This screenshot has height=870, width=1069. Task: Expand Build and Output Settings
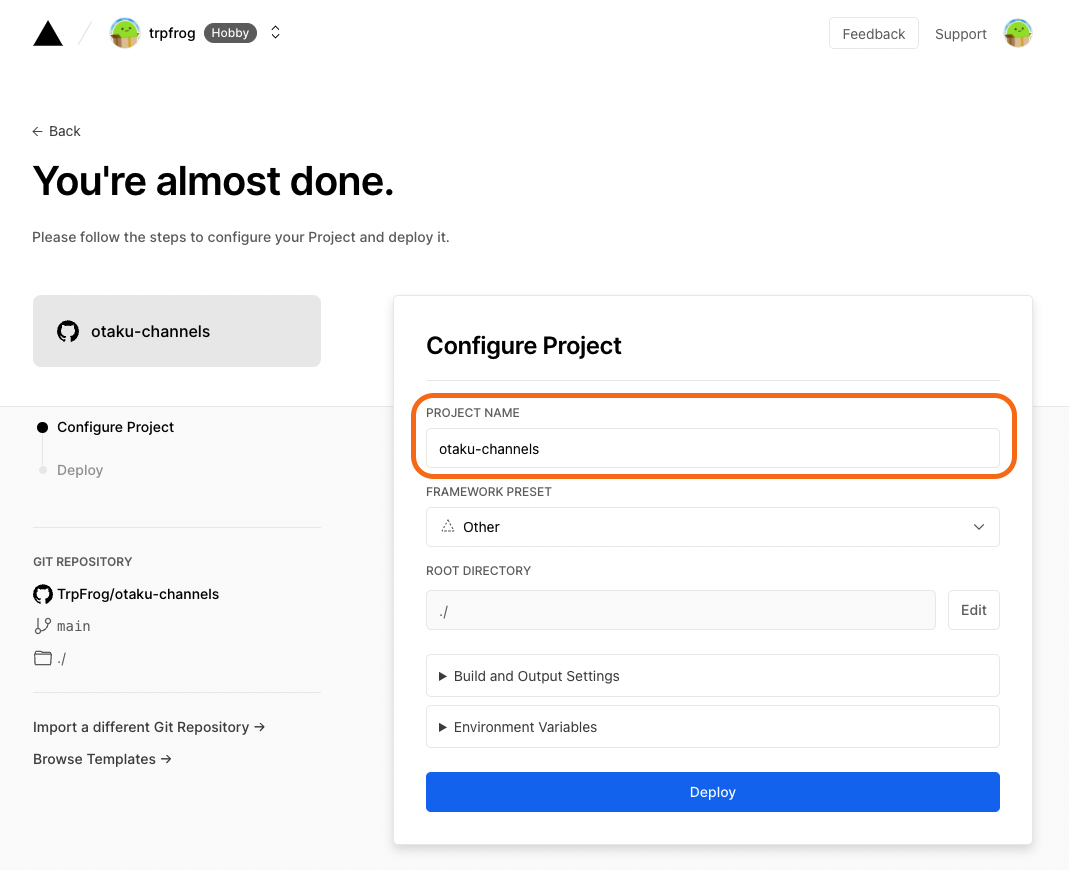point(712,676)
